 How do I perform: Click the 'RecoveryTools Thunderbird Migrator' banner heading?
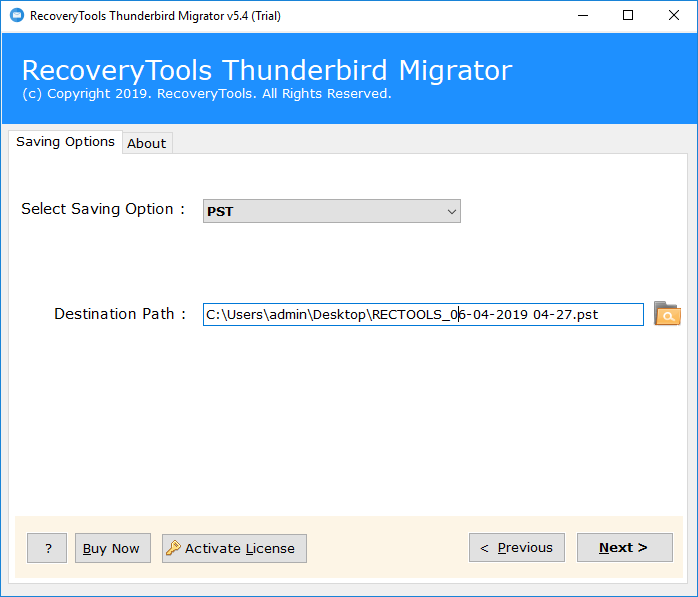pyautogui.click(x=267, y=70)
